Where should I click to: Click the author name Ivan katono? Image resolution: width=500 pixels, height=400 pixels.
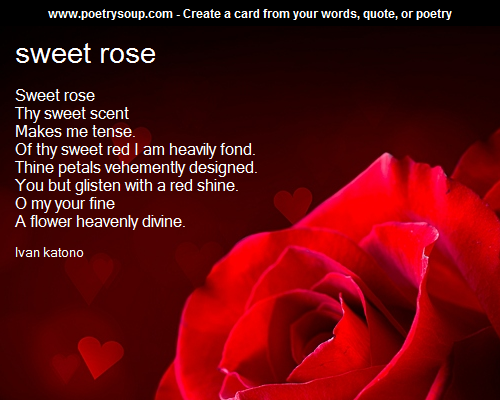click(49, 252)
